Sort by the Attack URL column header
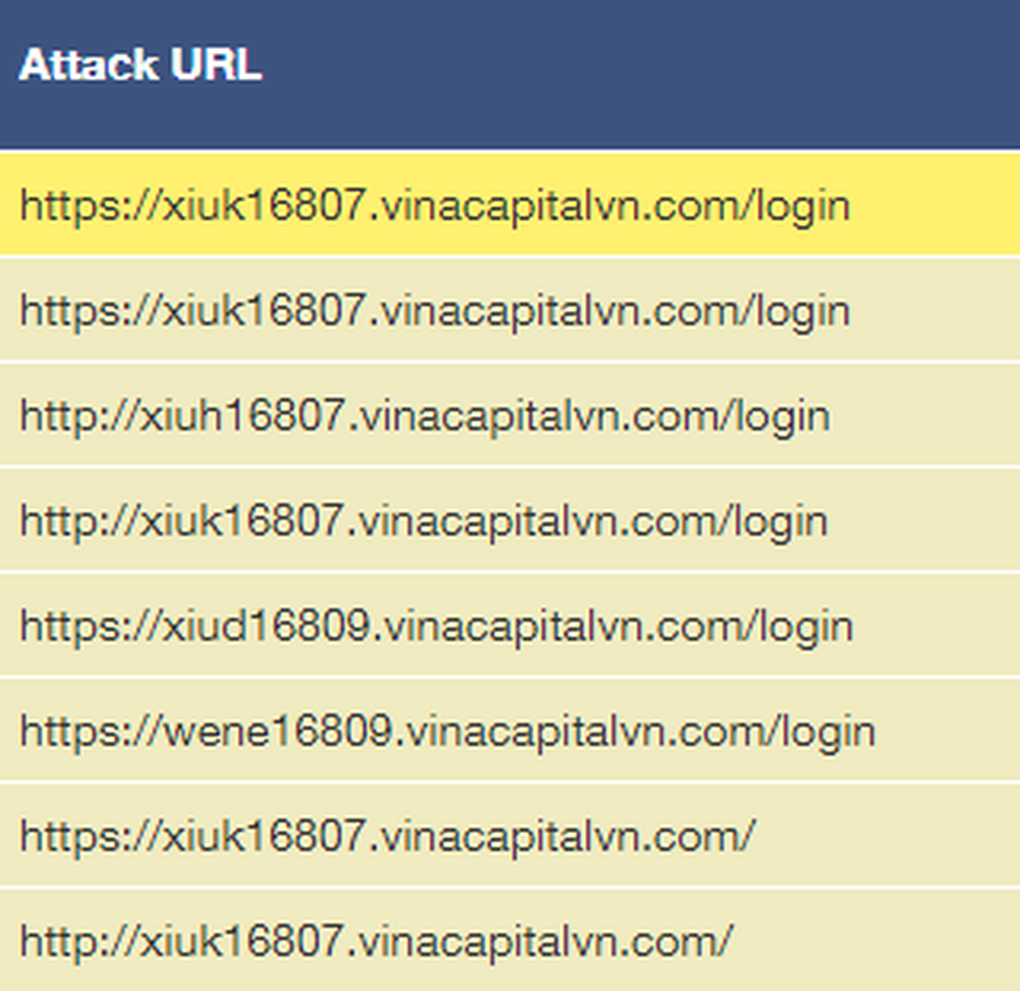 [510, 74]
